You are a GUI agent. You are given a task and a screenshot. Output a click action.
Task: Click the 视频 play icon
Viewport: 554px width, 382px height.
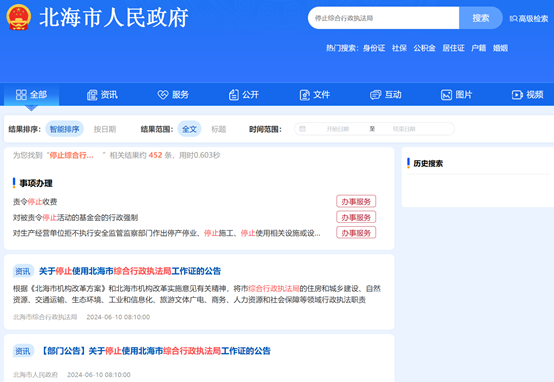[x=517, y=95]
